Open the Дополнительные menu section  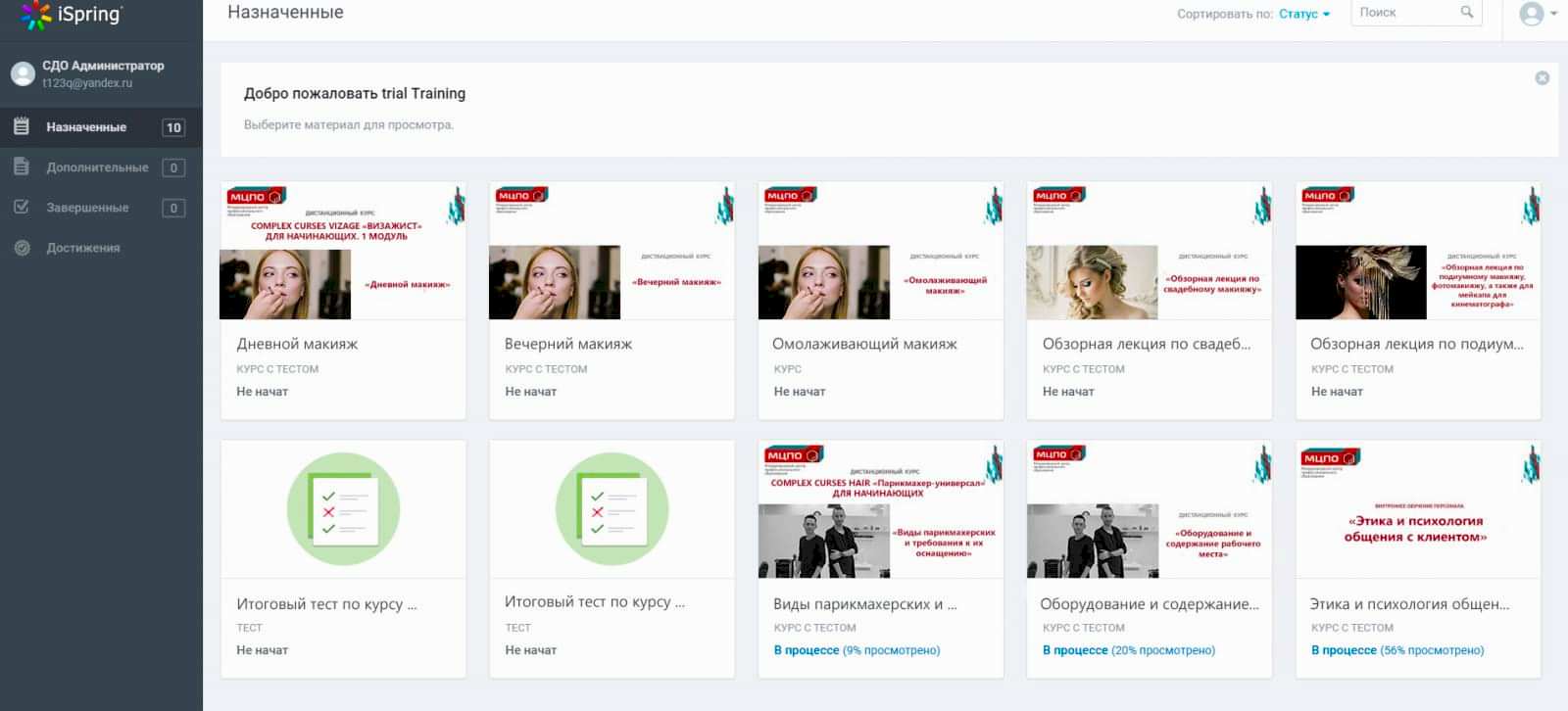click(97, 167)
